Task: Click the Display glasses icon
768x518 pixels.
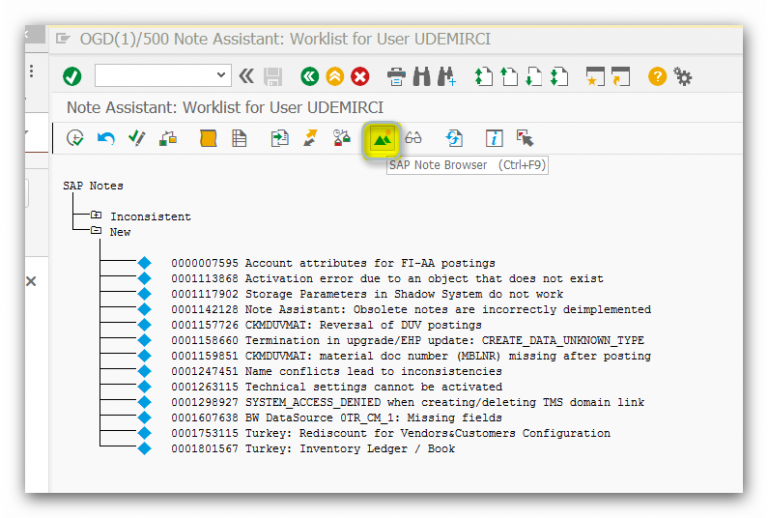Action: point(413,139)
